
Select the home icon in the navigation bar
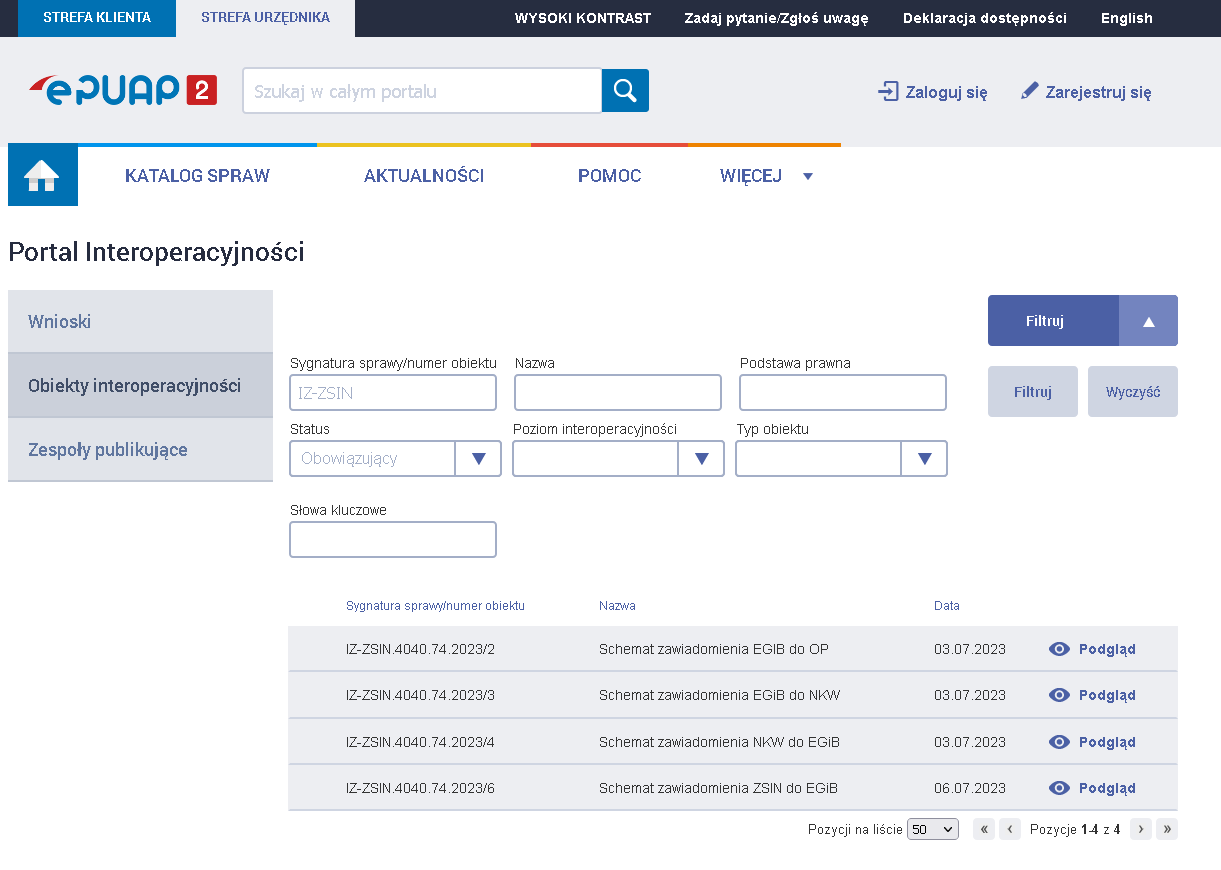tap(42, 174)
